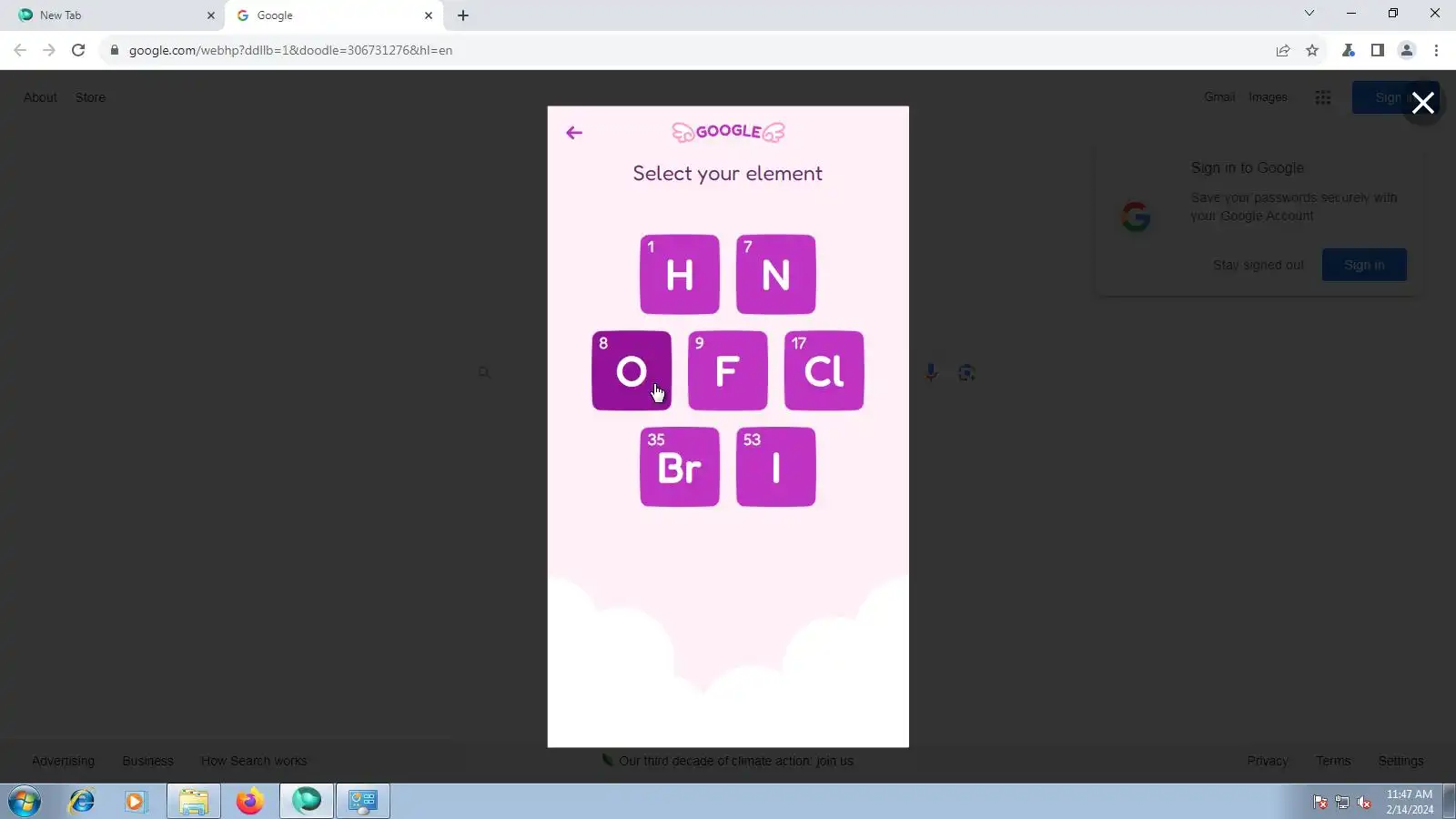Viewport: 1456px width, 819px height.
Task: Open the Terms footer link
Action: coord(1333,761)
